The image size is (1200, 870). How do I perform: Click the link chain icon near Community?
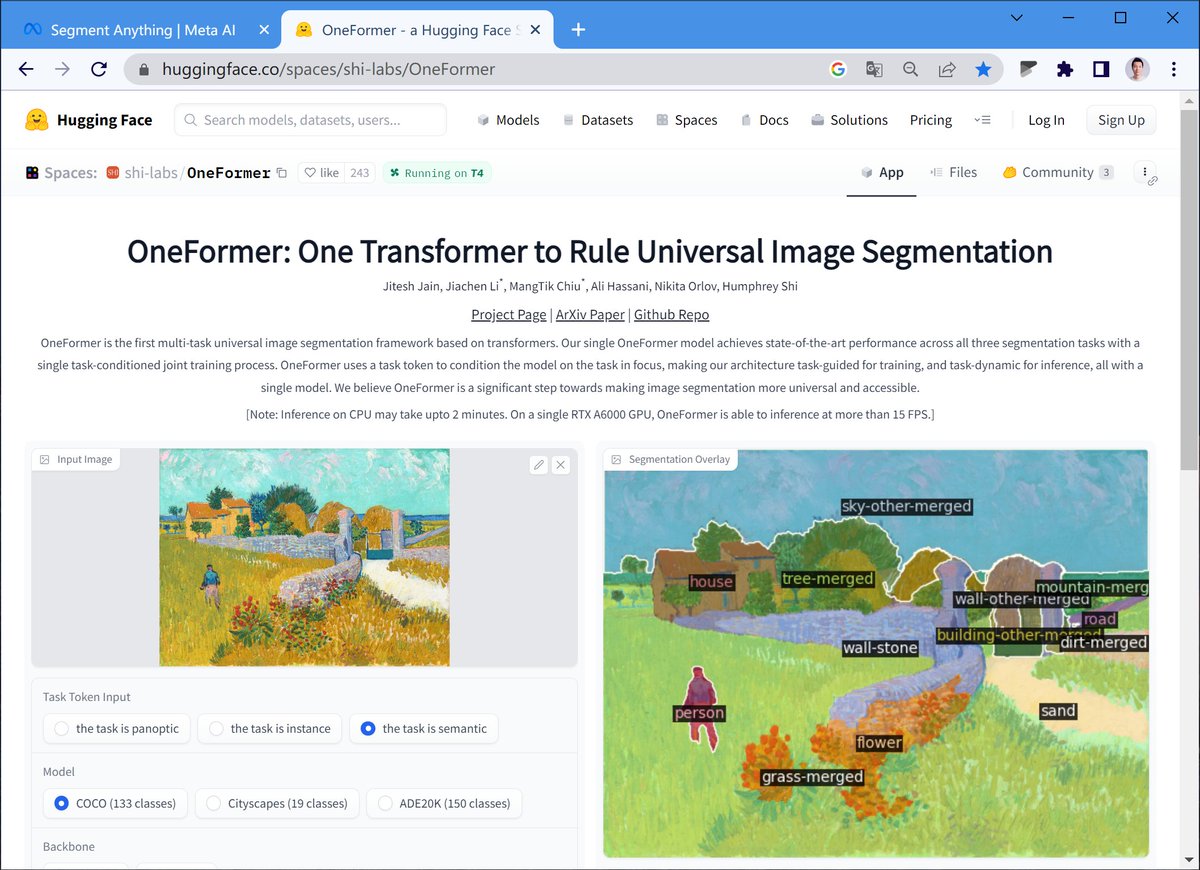pyautogui.click(x=1153, y=181)
